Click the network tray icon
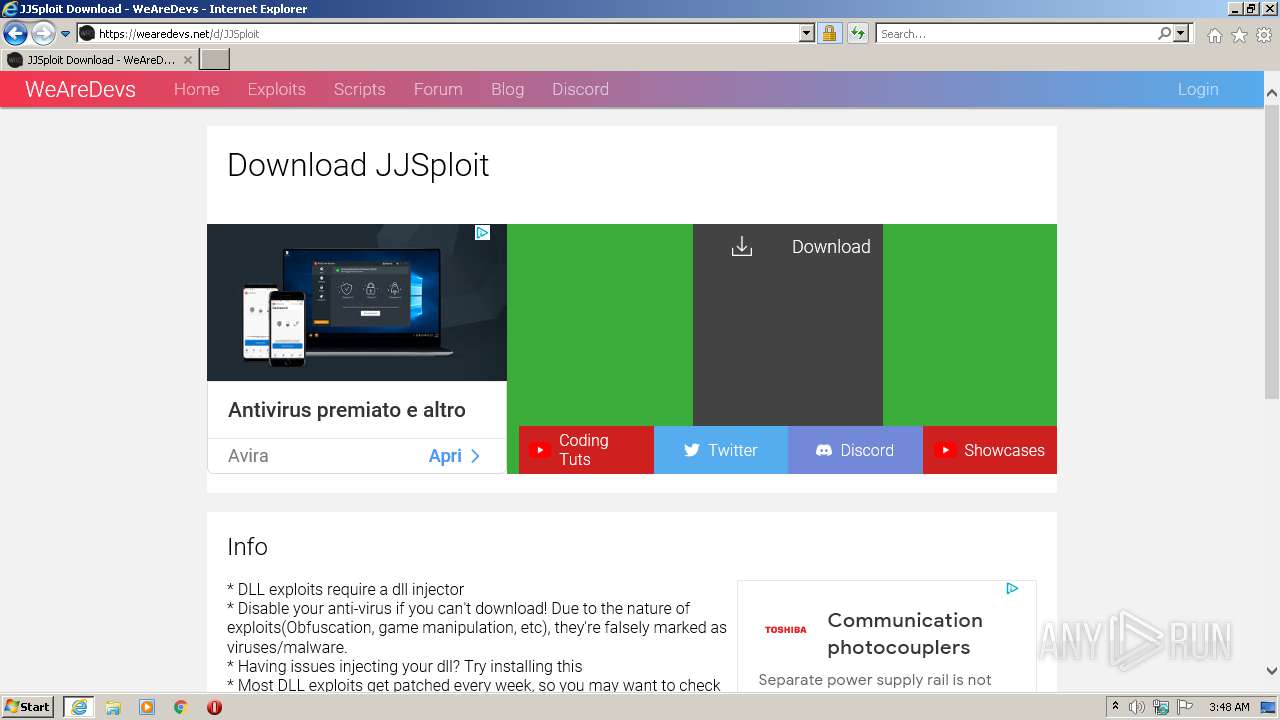The image size is (1280, 720). click(1161, 707)
